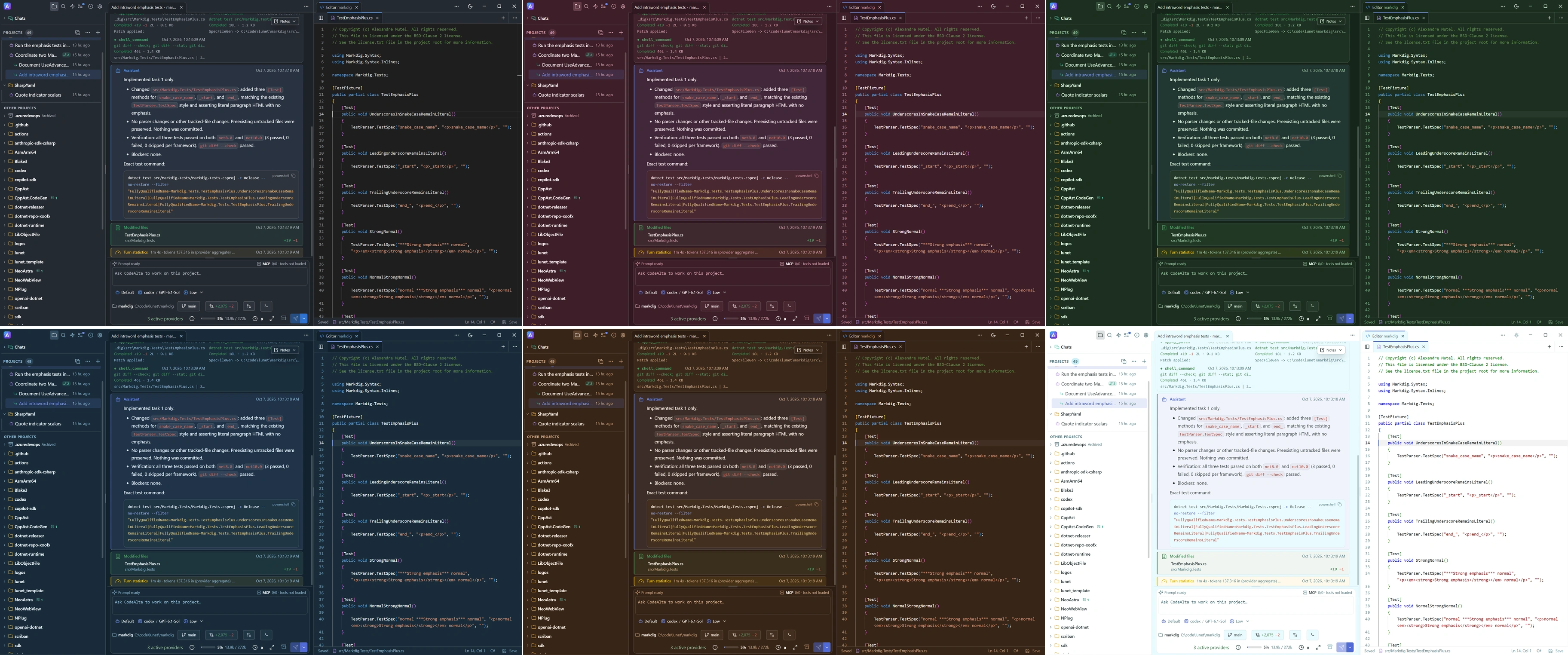Open send options arrow in brown window

pos(827,647)
